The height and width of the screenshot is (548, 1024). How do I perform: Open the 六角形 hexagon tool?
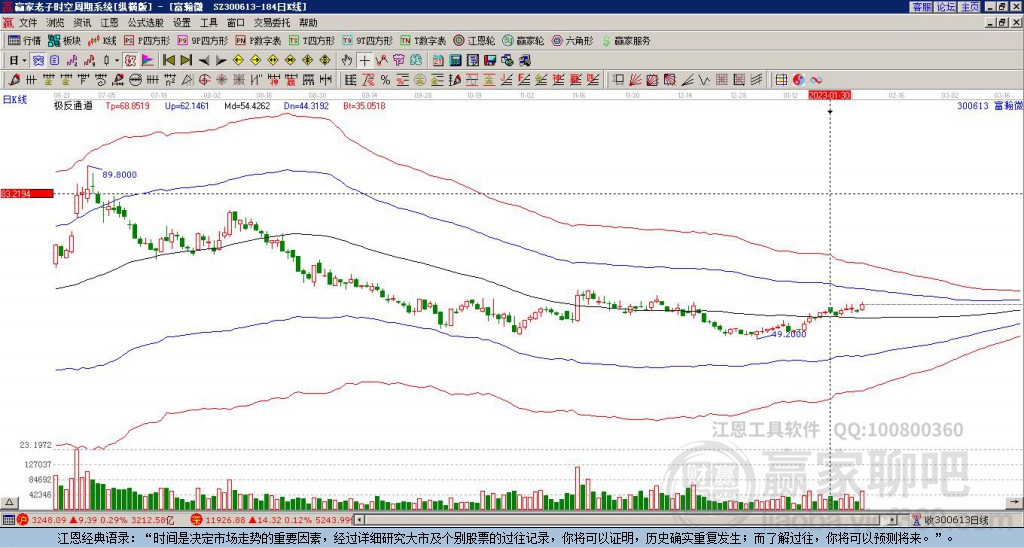(572, 41)
